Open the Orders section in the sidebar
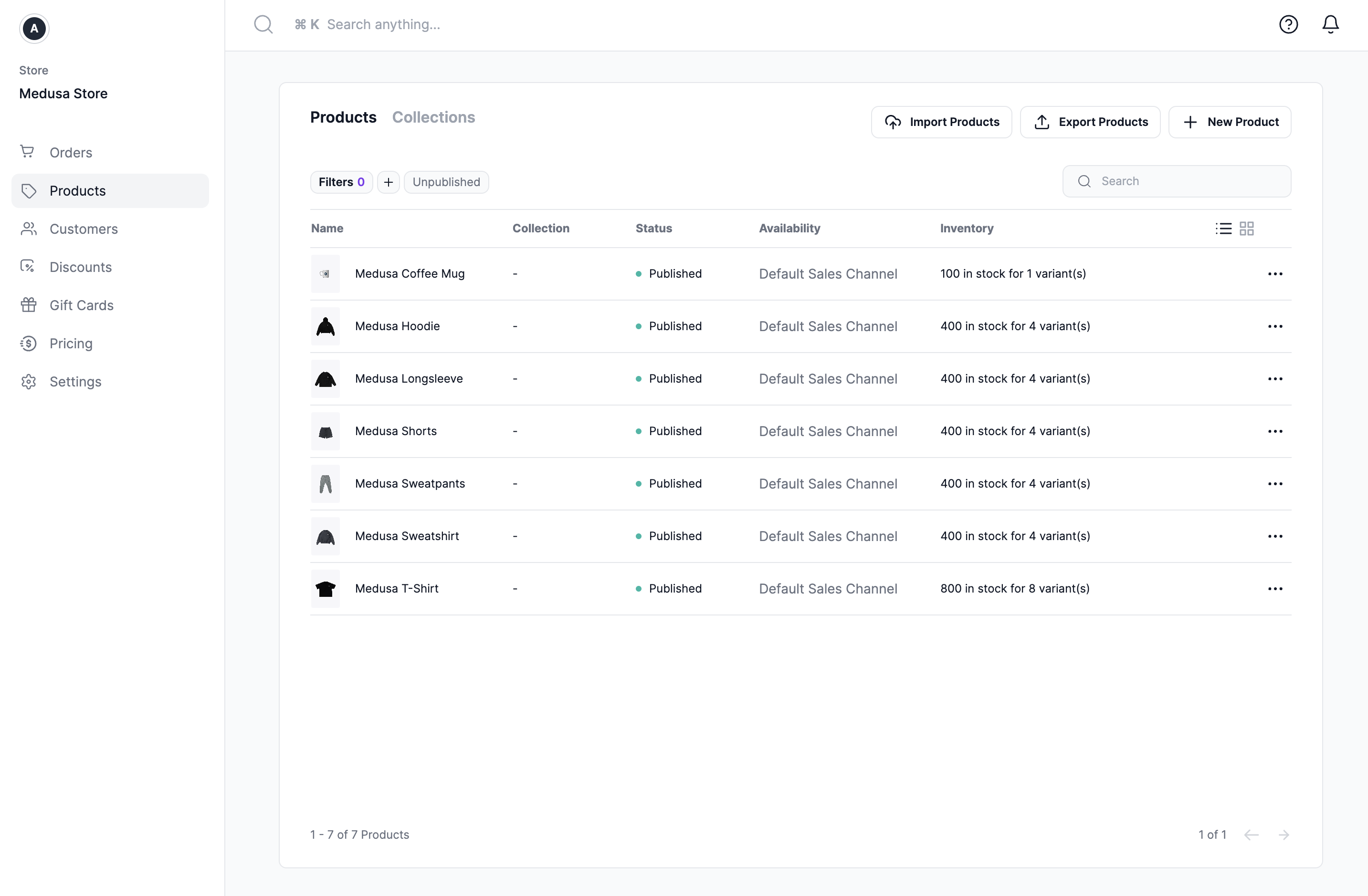1368x896 pixels. 70,152
